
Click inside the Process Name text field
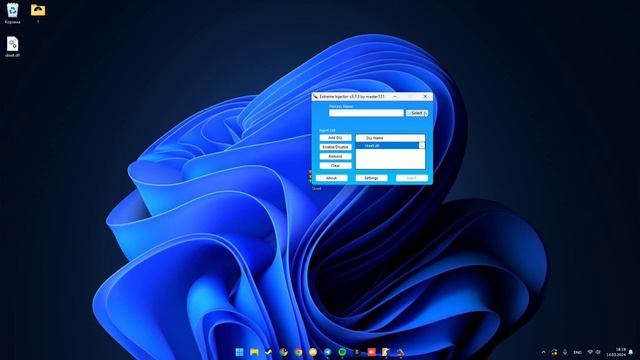[366, 113]
